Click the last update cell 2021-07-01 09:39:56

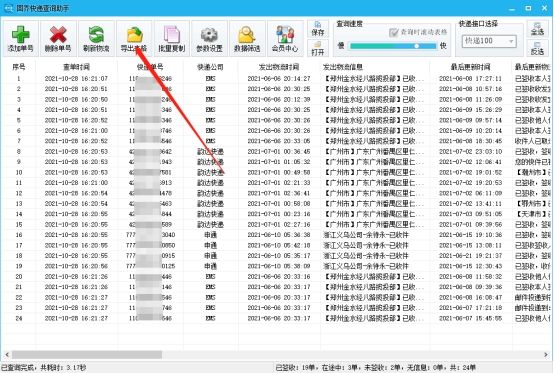[470, 225]
